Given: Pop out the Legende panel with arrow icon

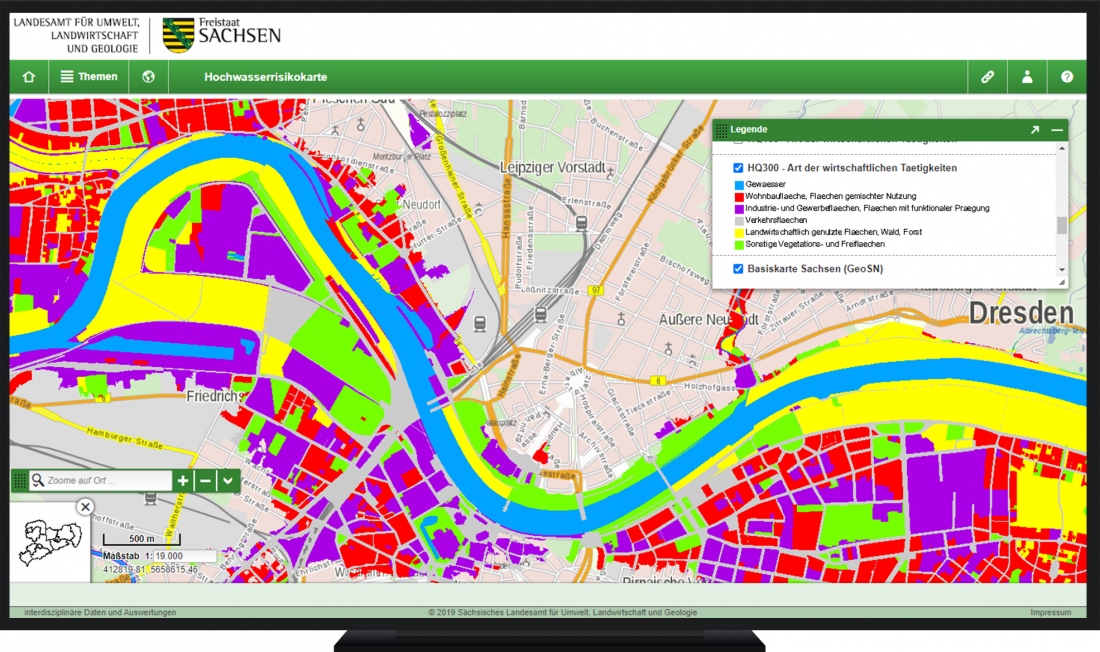Looking at the screenshot, I should click(1035, 130).
